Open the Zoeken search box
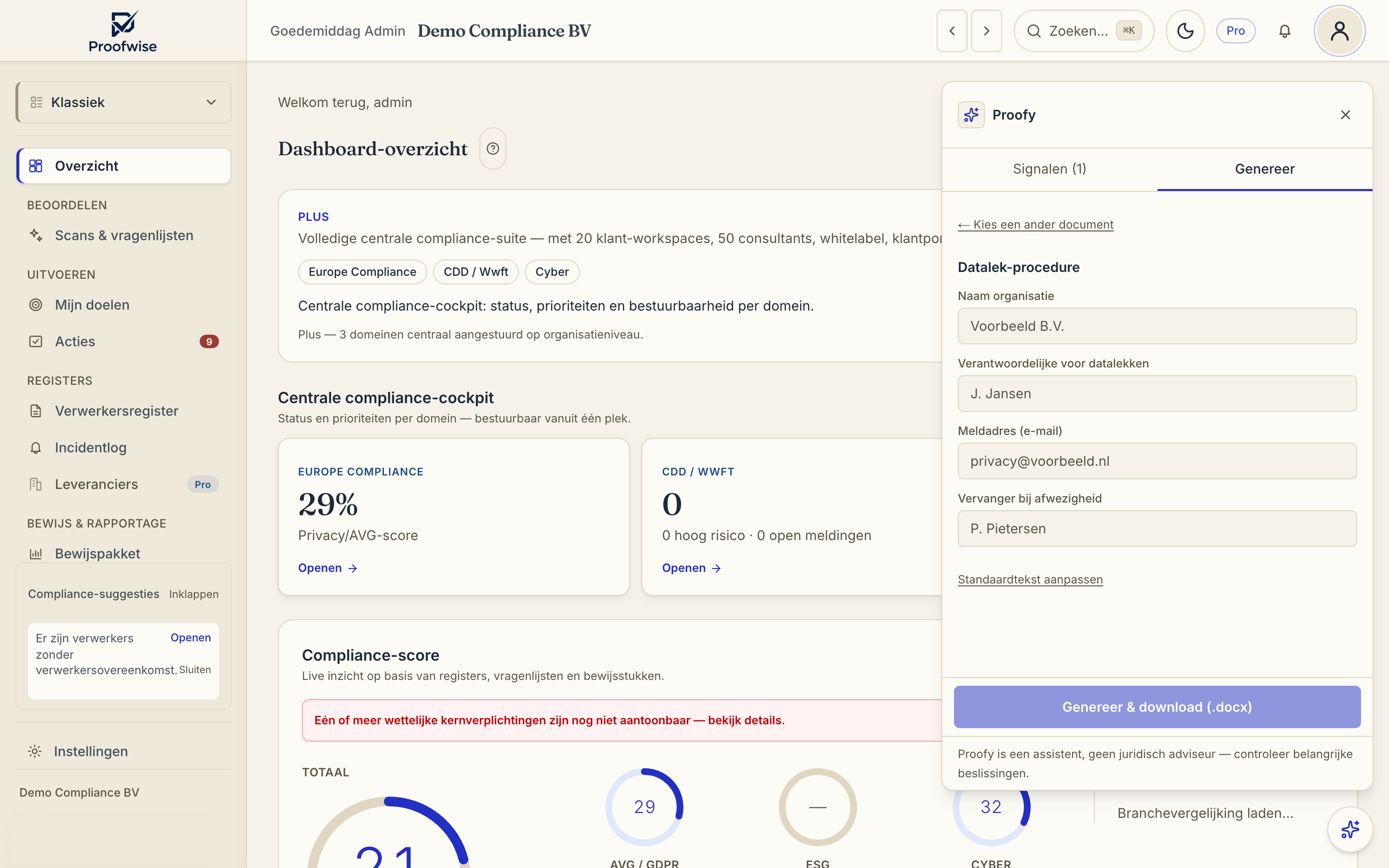The height and width of the screenshot is (868, 1389). [1084, 31]
